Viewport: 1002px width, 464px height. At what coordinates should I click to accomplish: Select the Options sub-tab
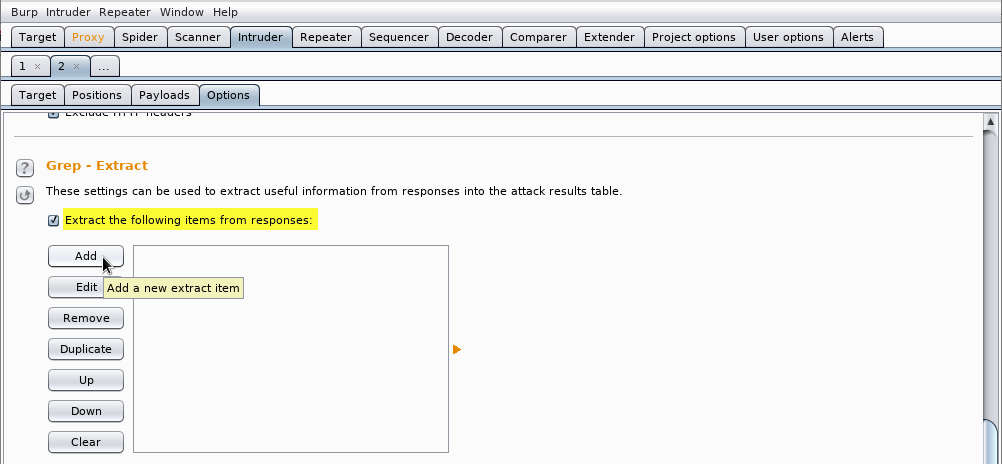(229, 95)
